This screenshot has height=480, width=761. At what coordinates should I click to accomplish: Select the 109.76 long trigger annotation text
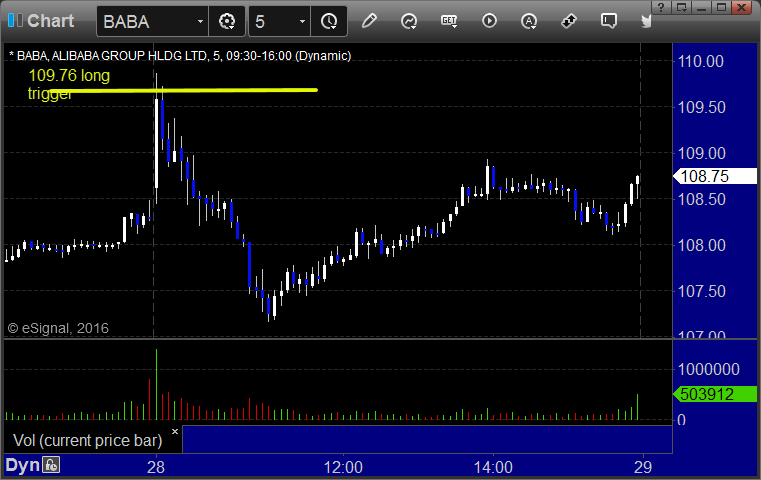pyautogui.click(x=69, y=83)
